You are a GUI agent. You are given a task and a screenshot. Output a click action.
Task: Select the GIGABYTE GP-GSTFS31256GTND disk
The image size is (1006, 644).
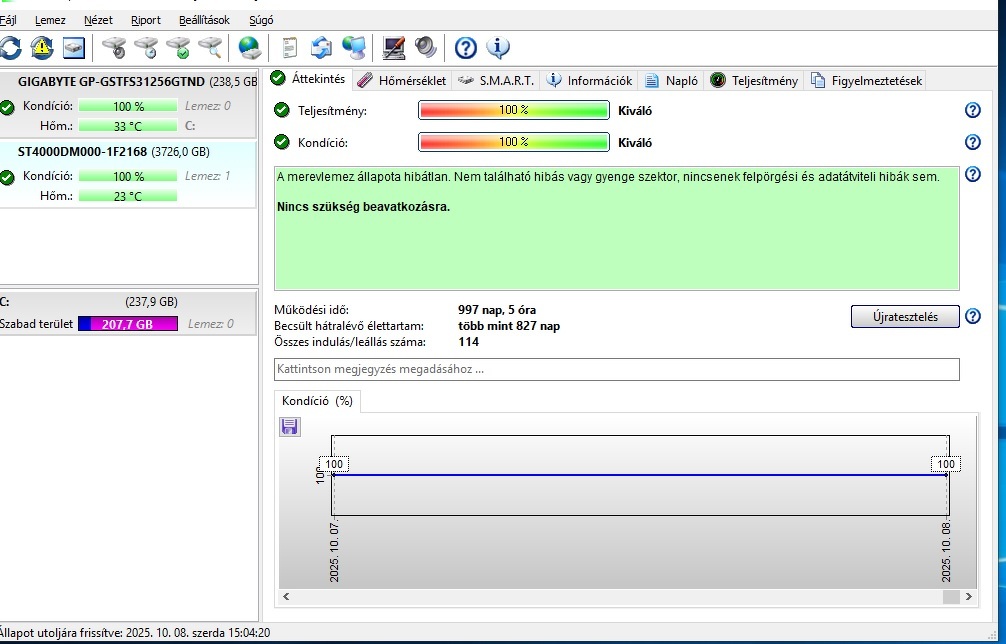pos(128,104)
